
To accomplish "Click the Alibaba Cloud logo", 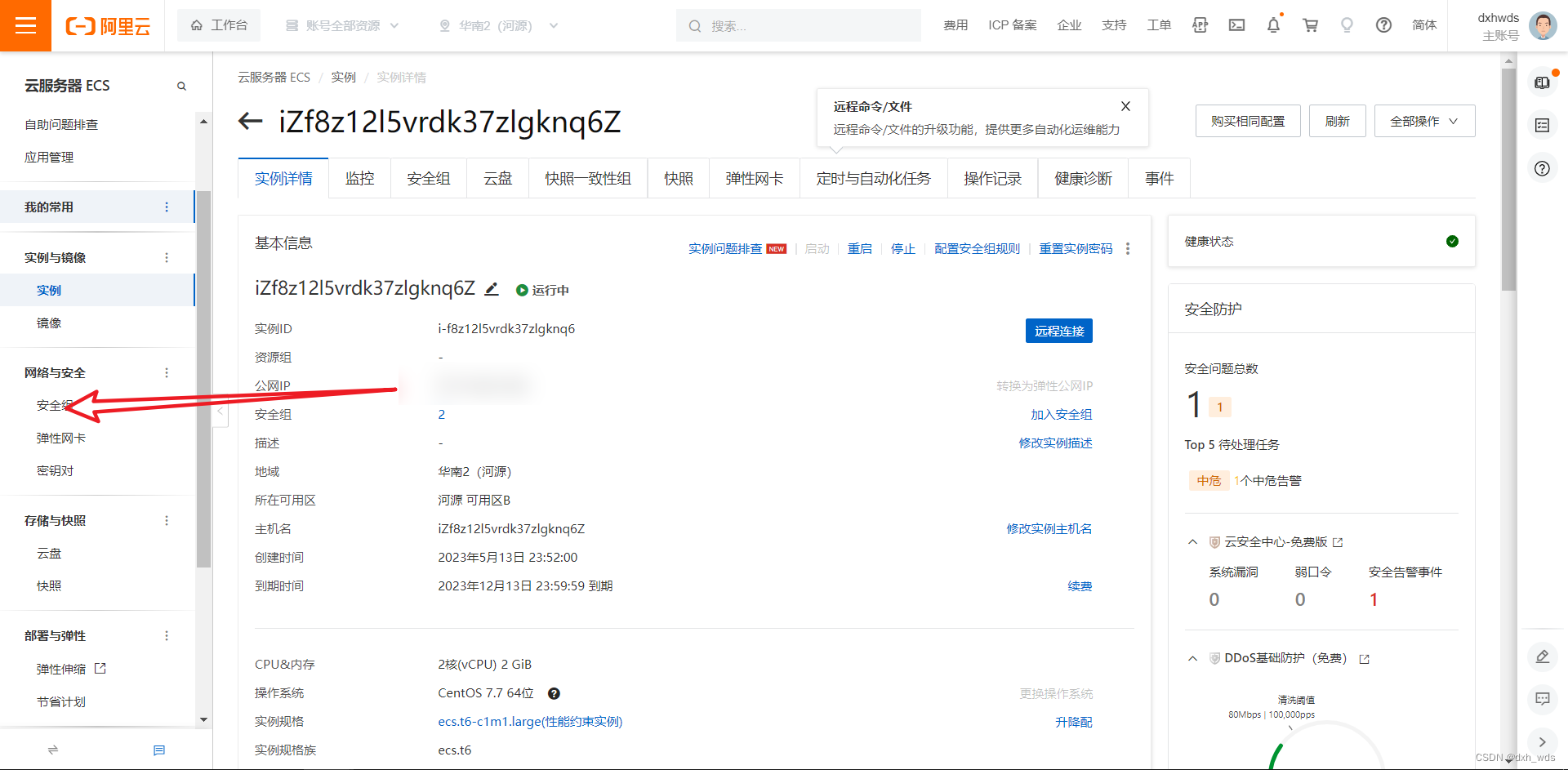I will click(x=108, y=26).
